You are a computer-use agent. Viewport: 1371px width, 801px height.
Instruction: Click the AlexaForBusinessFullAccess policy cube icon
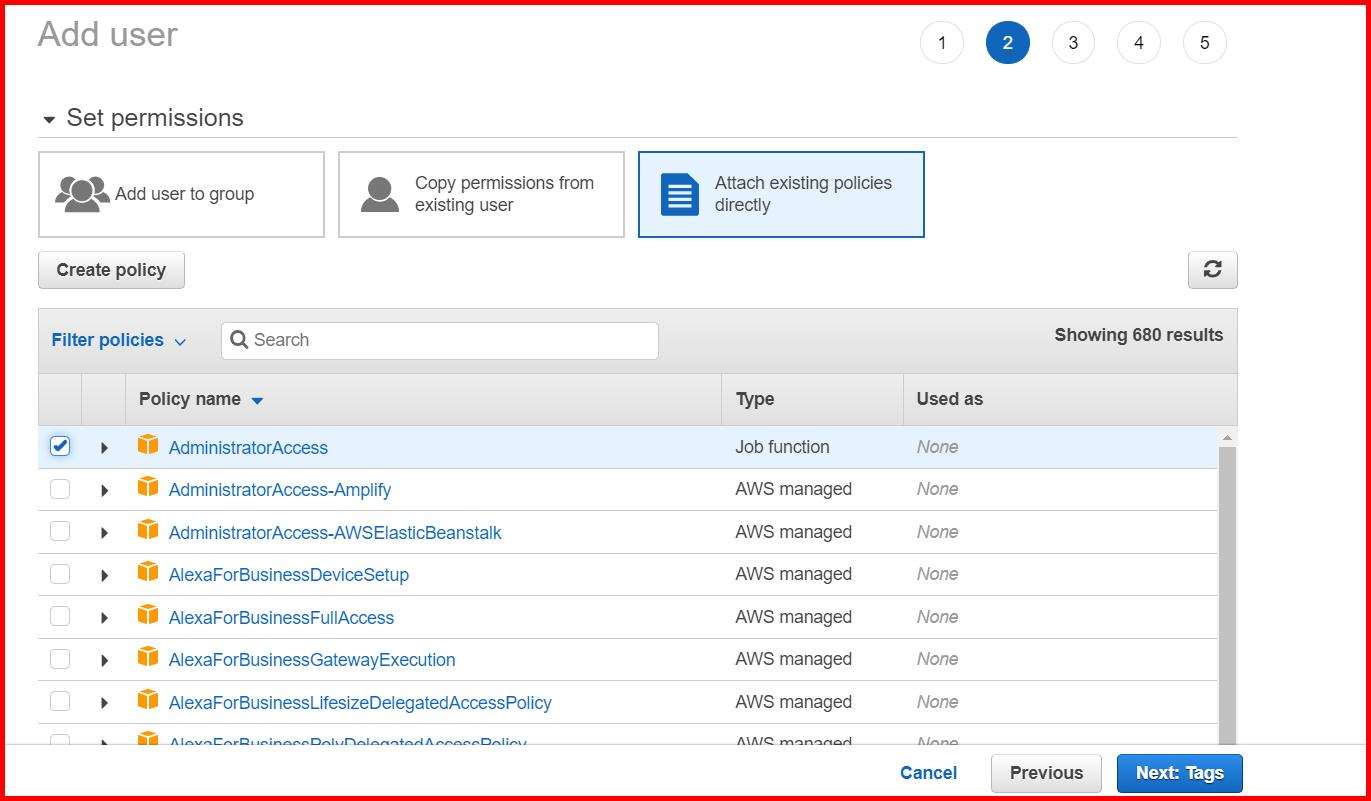point(147,616)
